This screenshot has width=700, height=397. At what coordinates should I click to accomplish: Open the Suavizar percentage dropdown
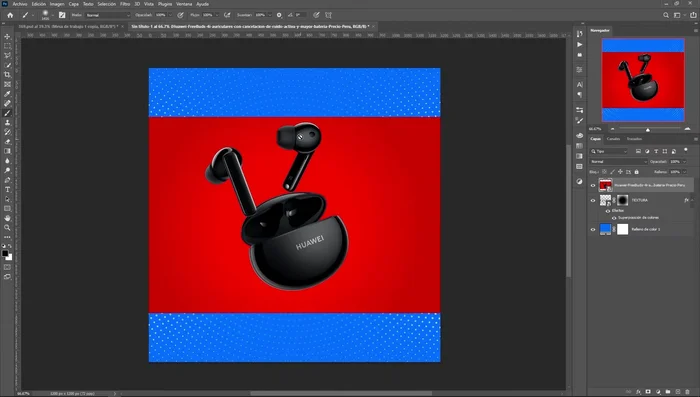[x=270, y=15]
